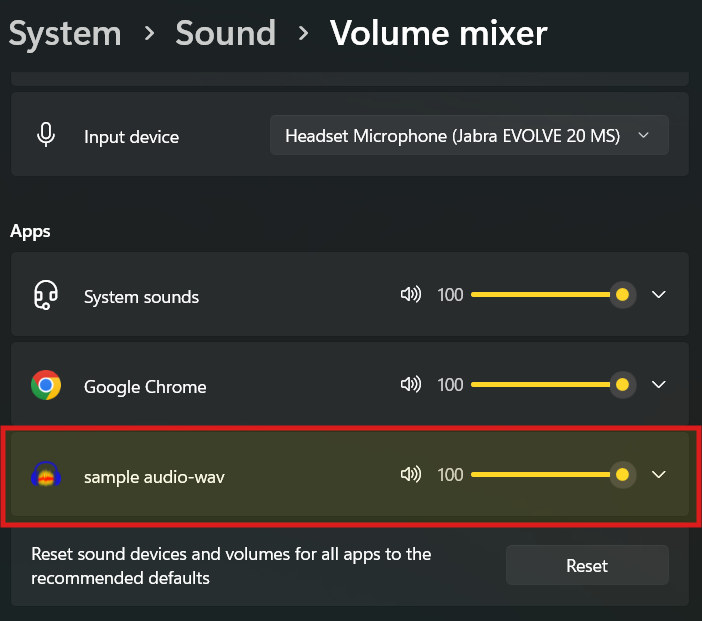Click the Input device microphone icon

[x=46, y=136]
